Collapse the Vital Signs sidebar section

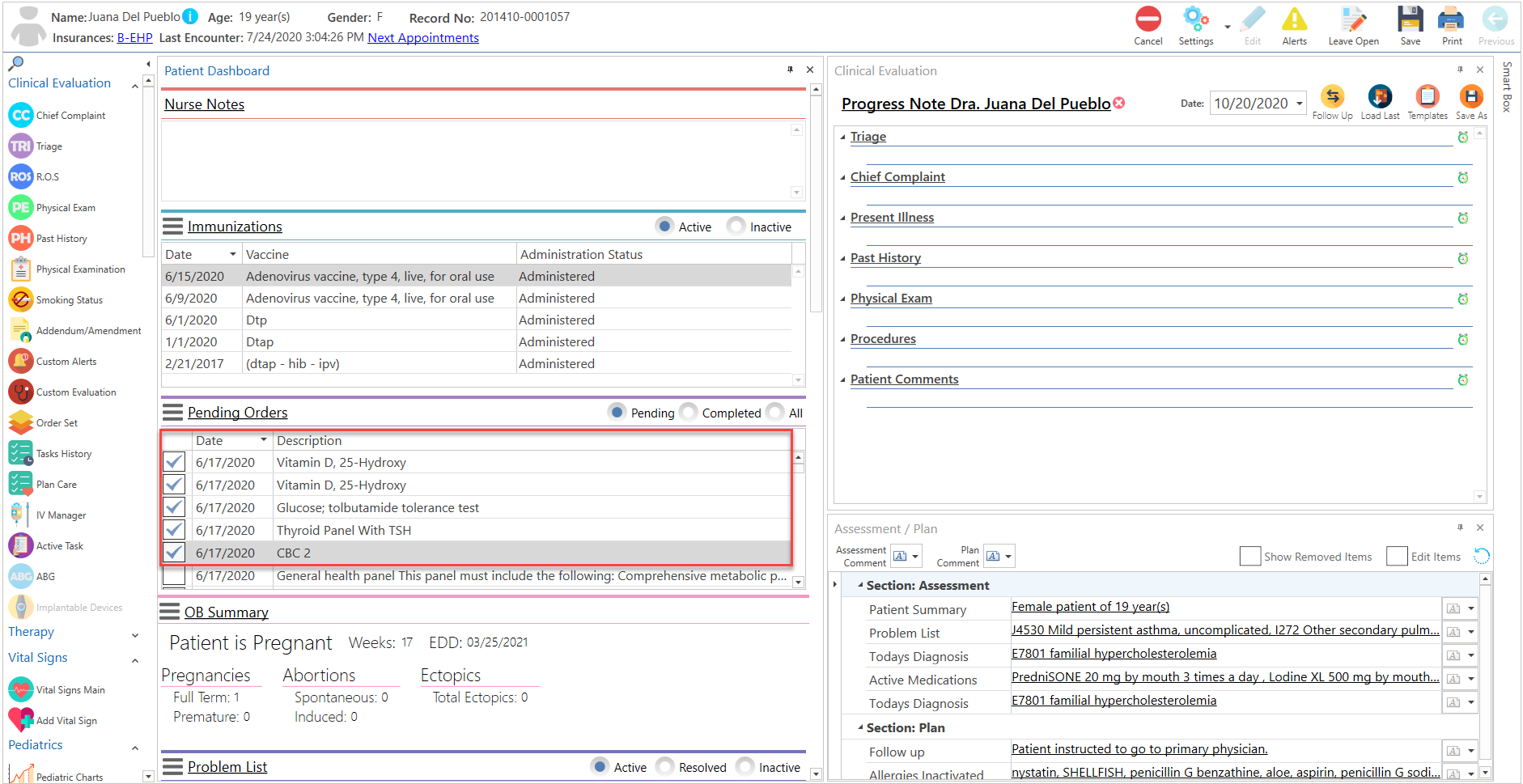(x=135, y=660)
